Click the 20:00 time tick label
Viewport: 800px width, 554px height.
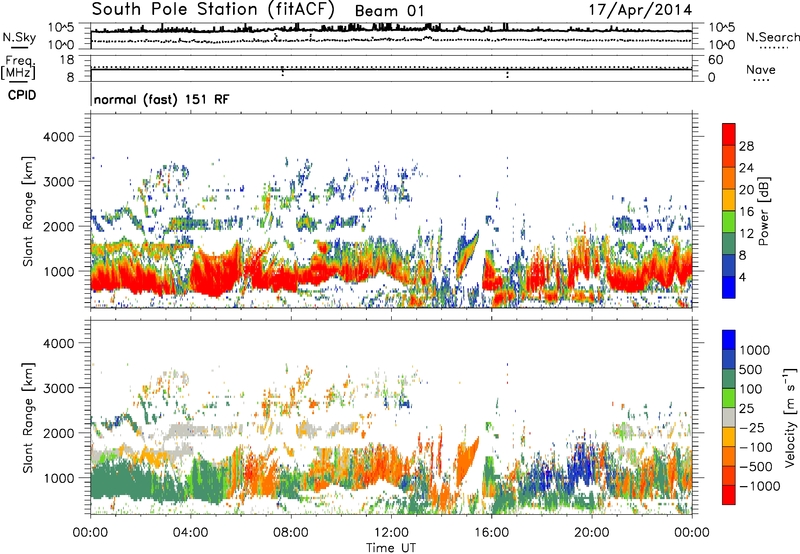pos(592,533)
